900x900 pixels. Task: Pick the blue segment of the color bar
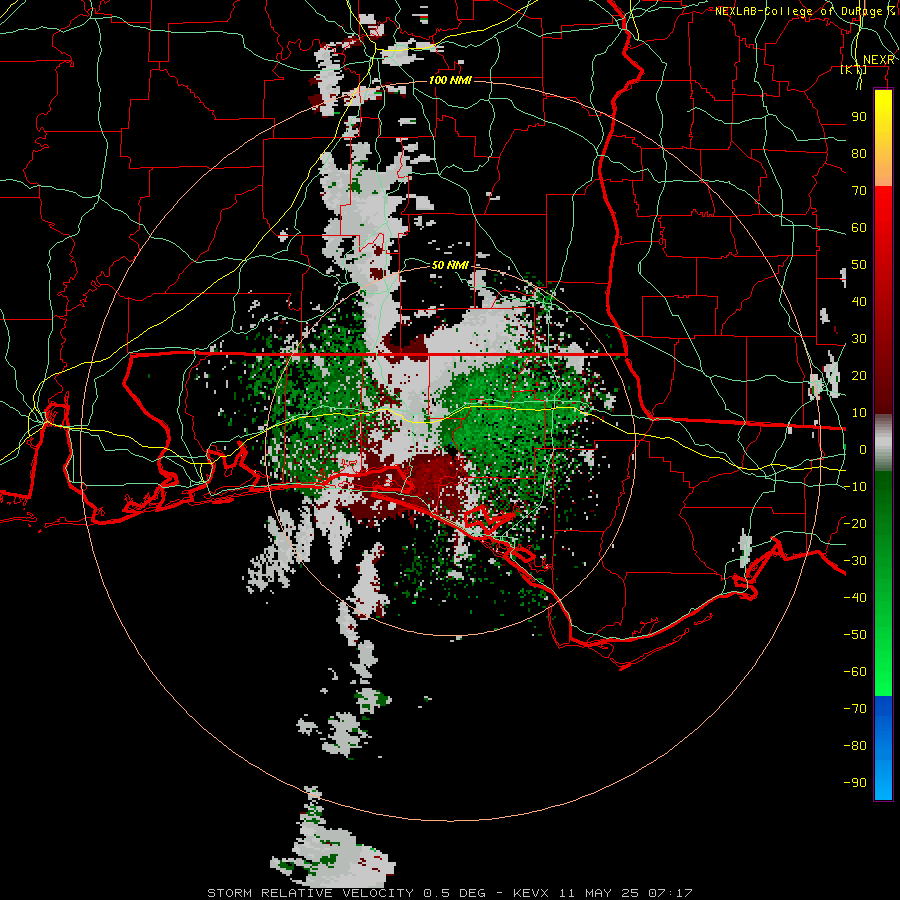(x=883, y=748)
